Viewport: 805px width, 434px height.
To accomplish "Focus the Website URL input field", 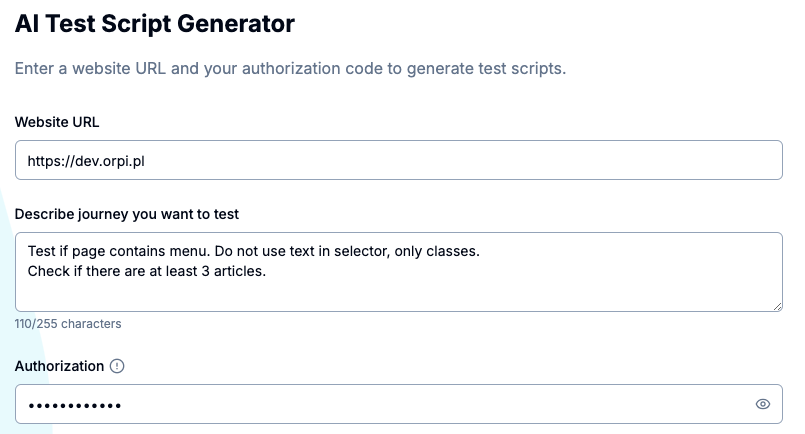I will point(399,160).
